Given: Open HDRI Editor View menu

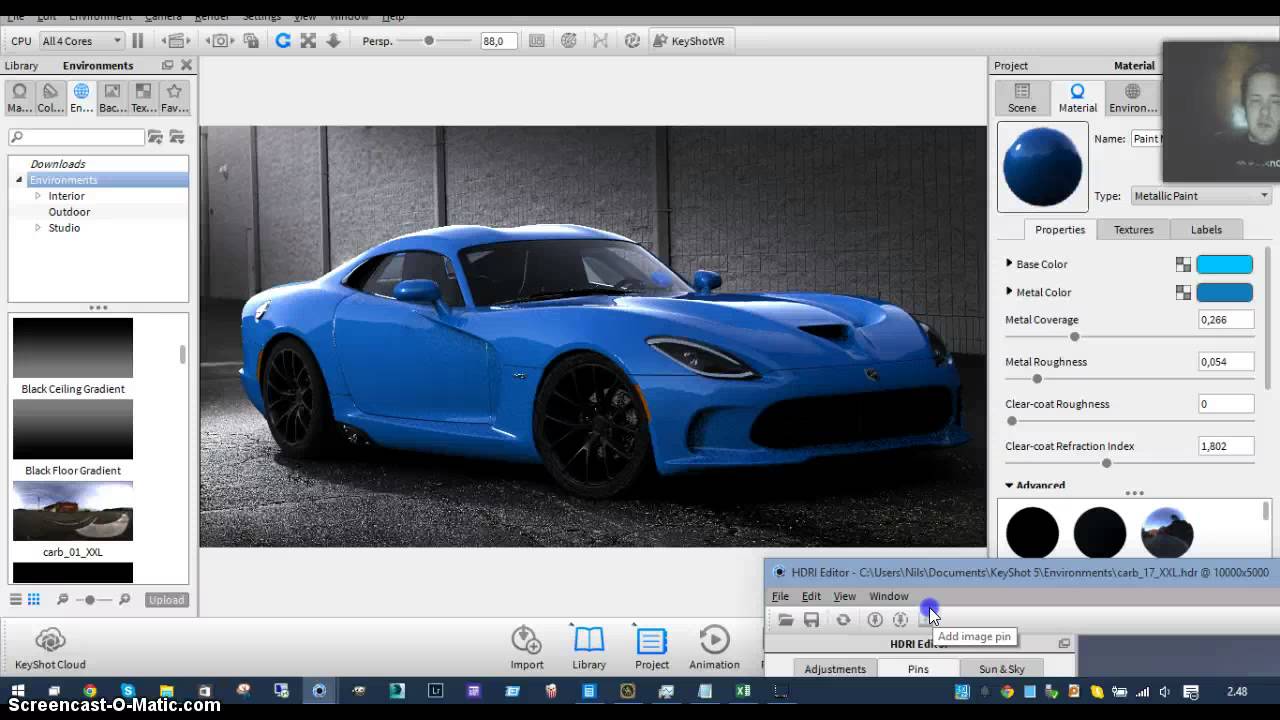Looking at the screenshot, I should [x=844, y=596].
